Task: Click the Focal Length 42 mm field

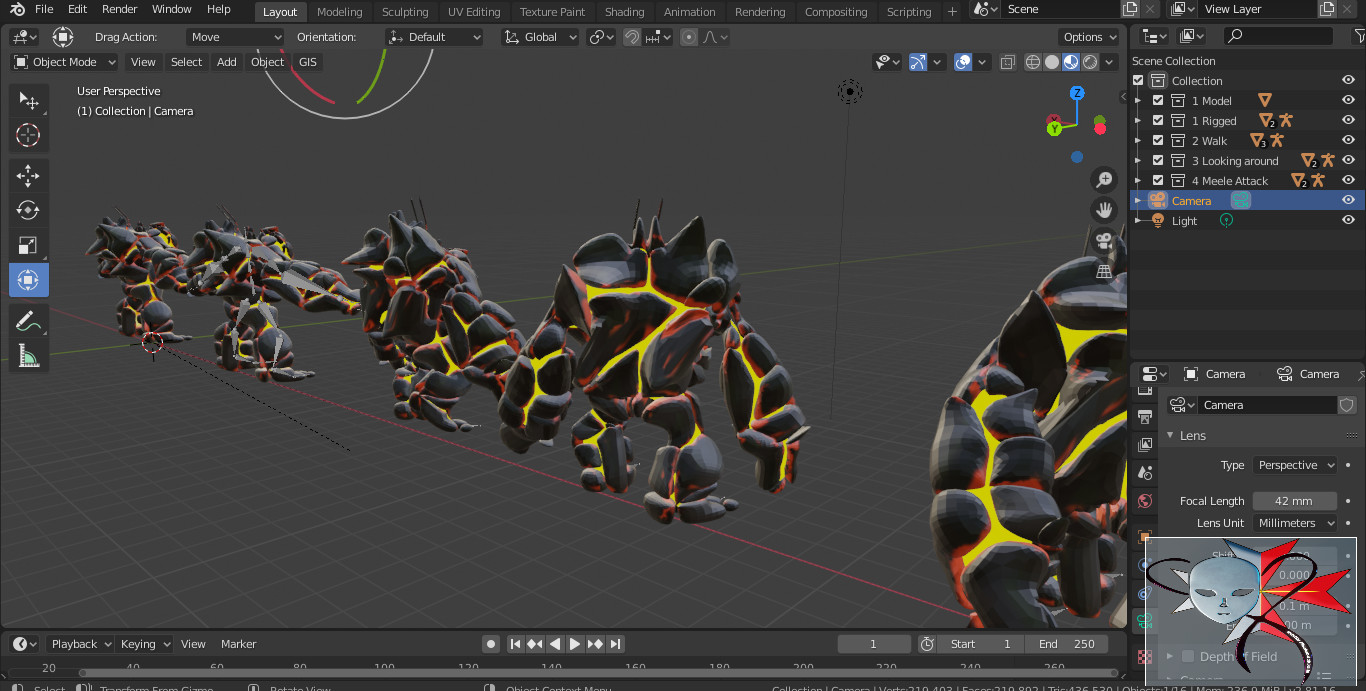Action: point(1294,501)
